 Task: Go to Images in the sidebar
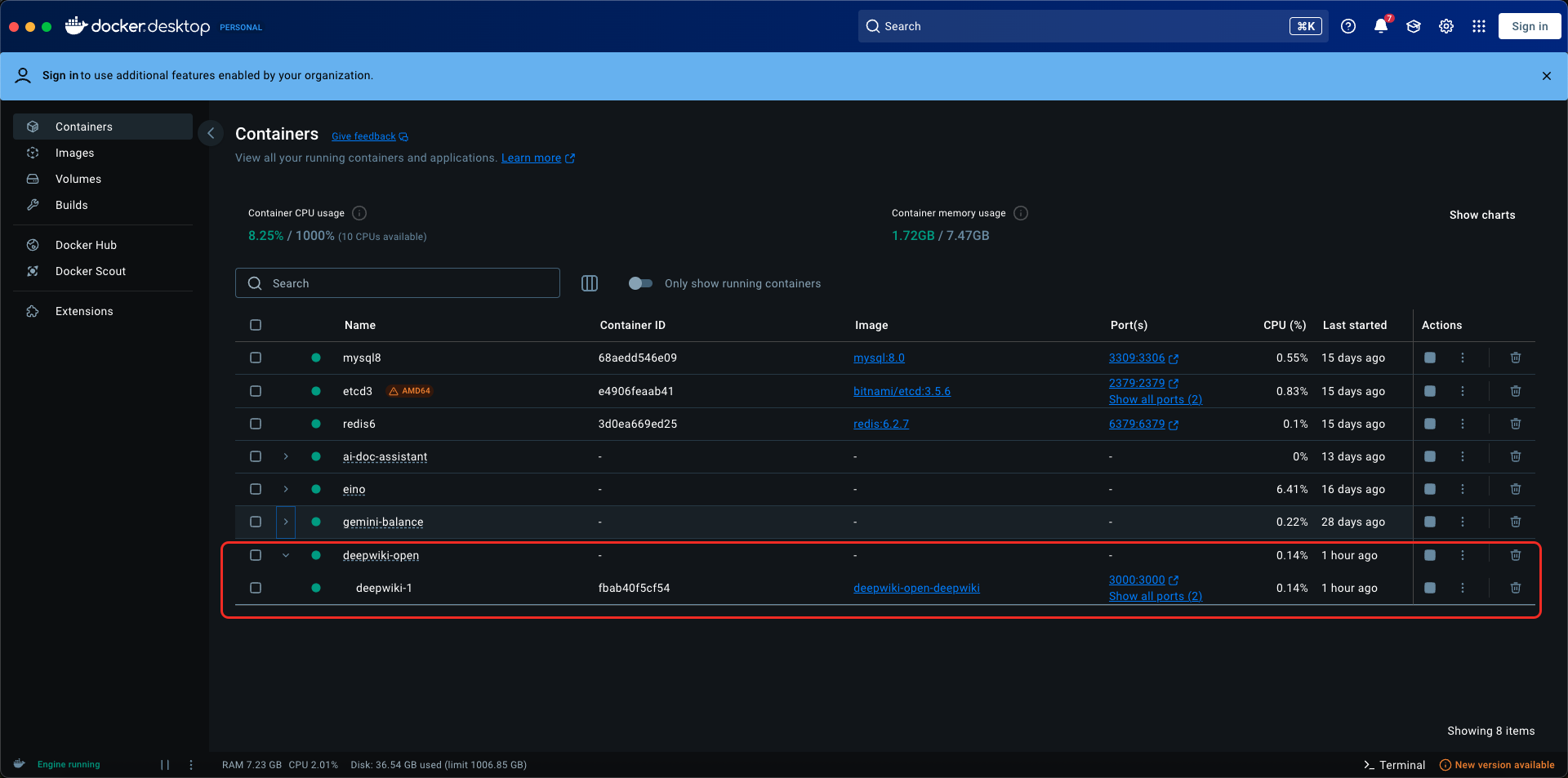103,153
